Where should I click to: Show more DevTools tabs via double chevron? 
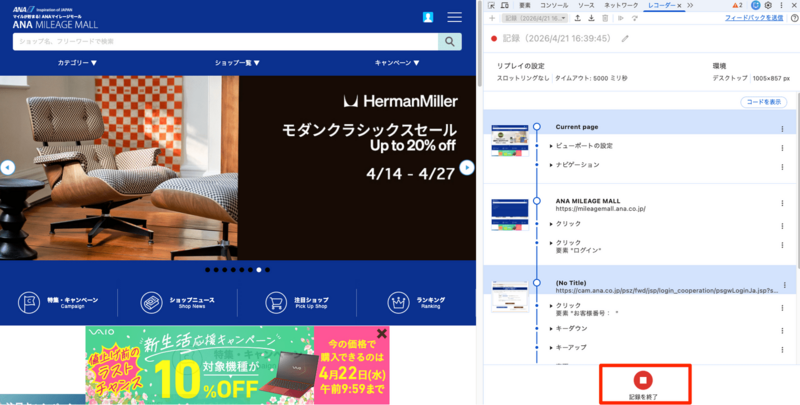tap(690, 5)
